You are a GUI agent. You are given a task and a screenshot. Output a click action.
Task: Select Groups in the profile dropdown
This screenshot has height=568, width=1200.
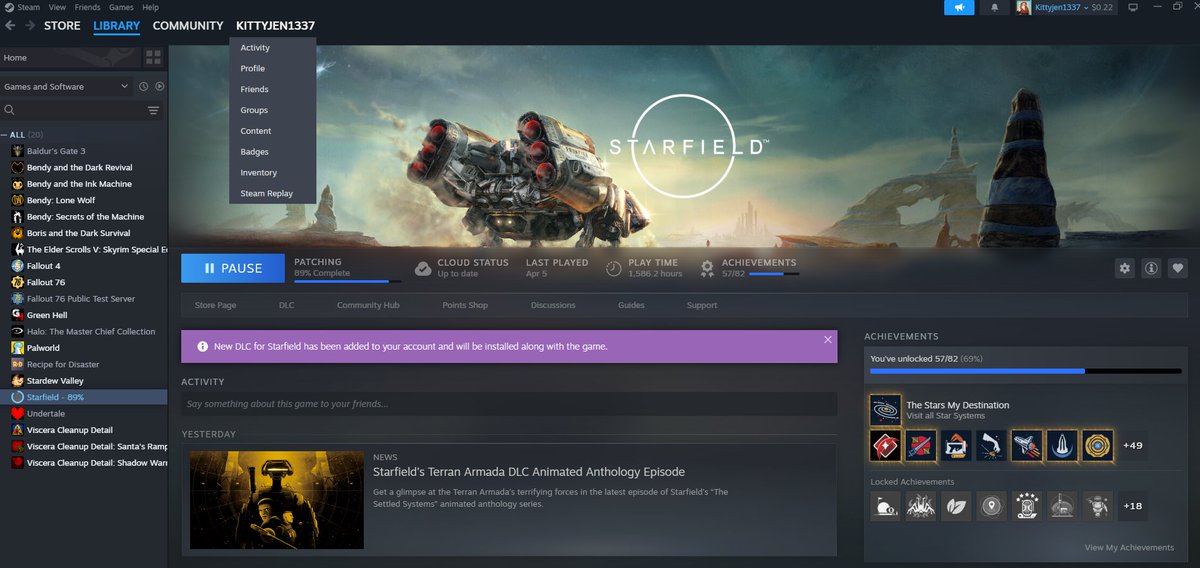click(x=273, y=110)
